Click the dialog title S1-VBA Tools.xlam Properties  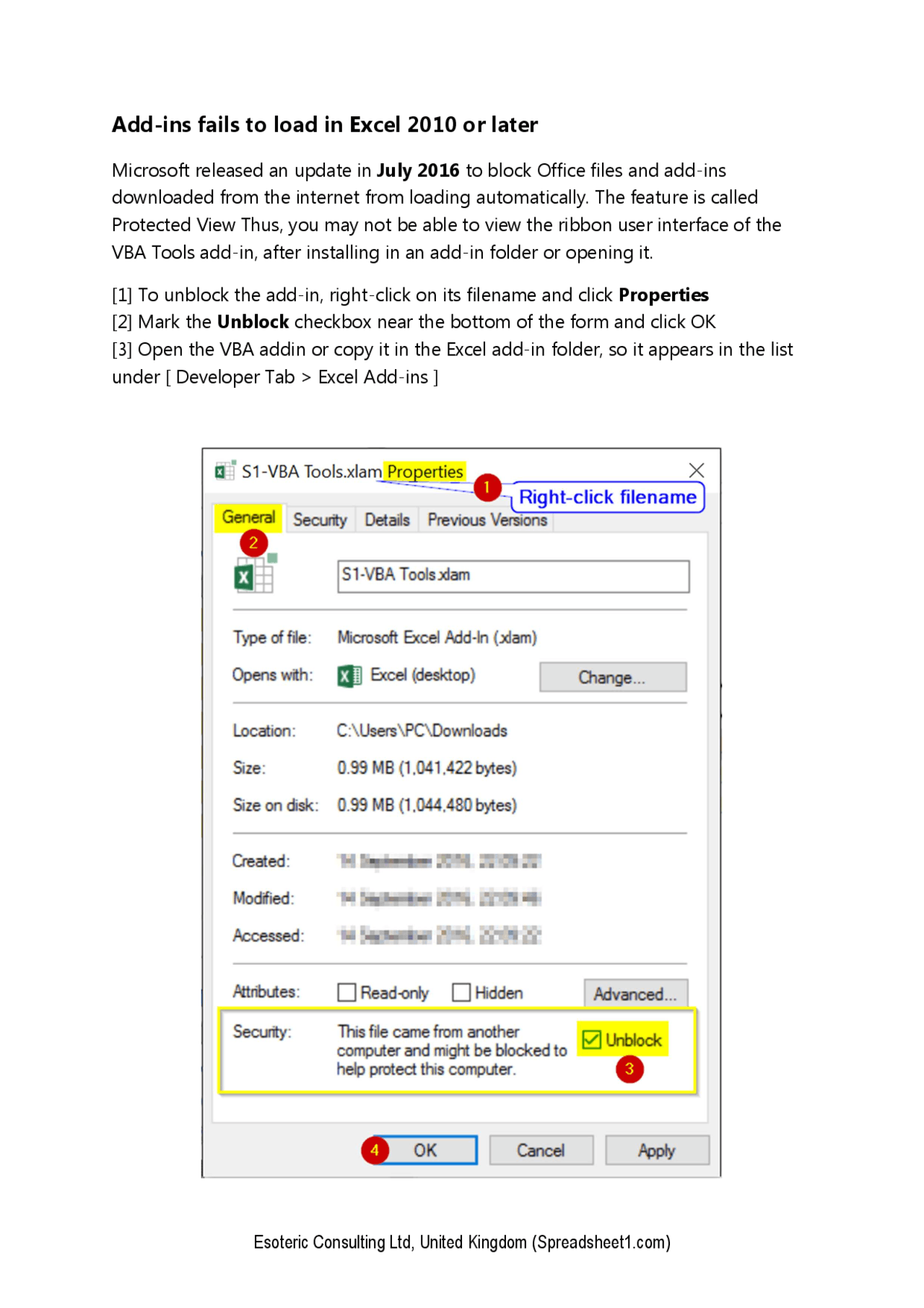point(352,472)
